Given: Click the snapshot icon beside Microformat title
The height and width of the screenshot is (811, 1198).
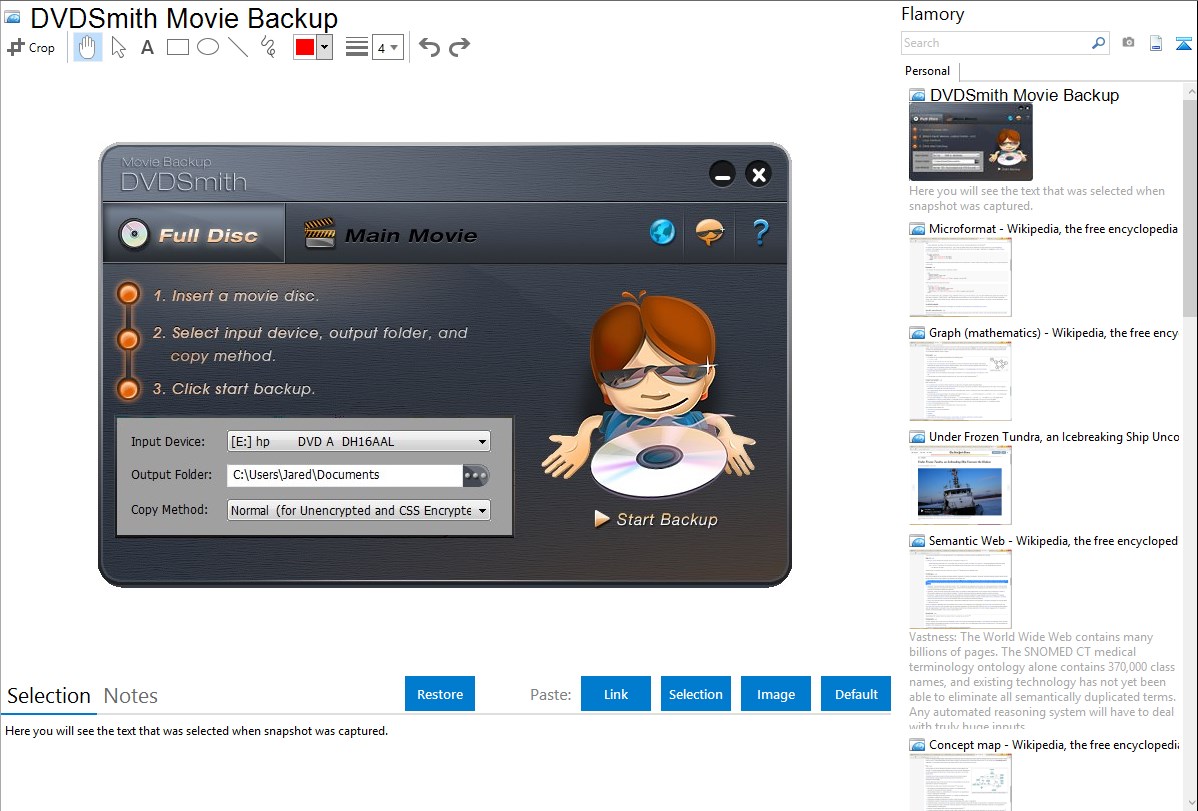Looking at the screenshot, I should coord(917,229).
